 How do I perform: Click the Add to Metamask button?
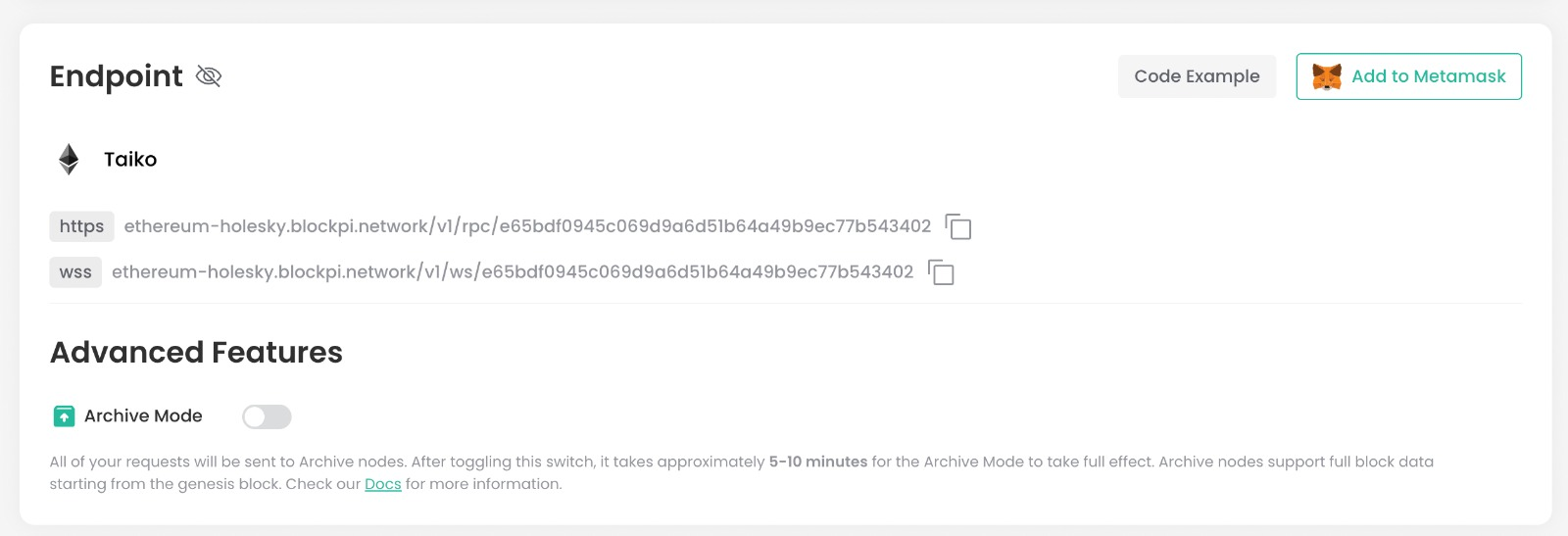click(1408, 76)
